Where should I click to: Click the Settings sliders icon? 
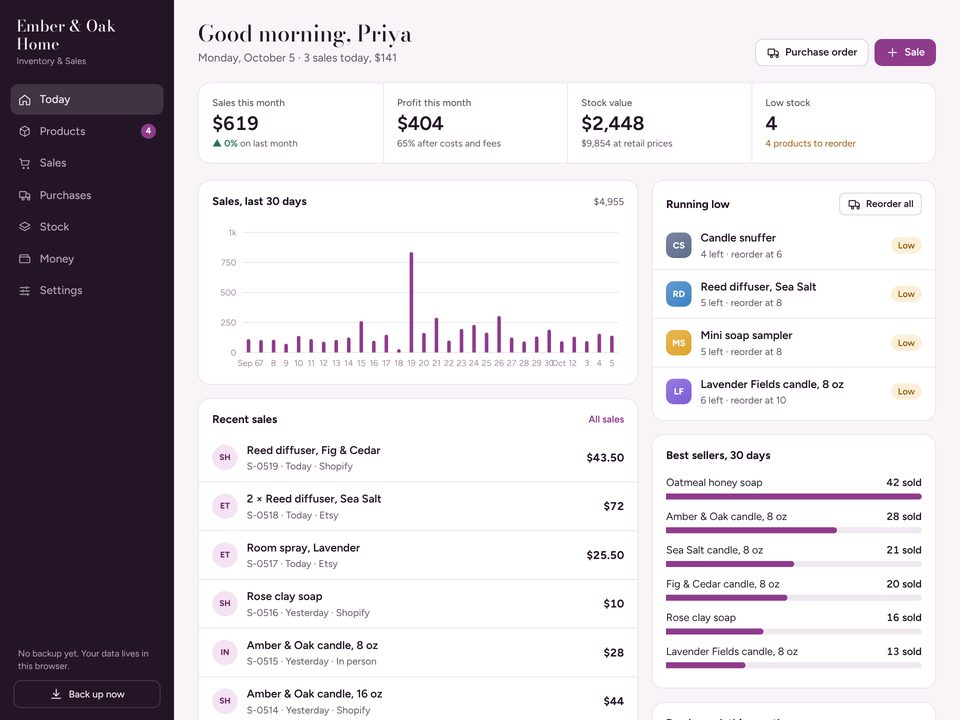click(24, 291)
